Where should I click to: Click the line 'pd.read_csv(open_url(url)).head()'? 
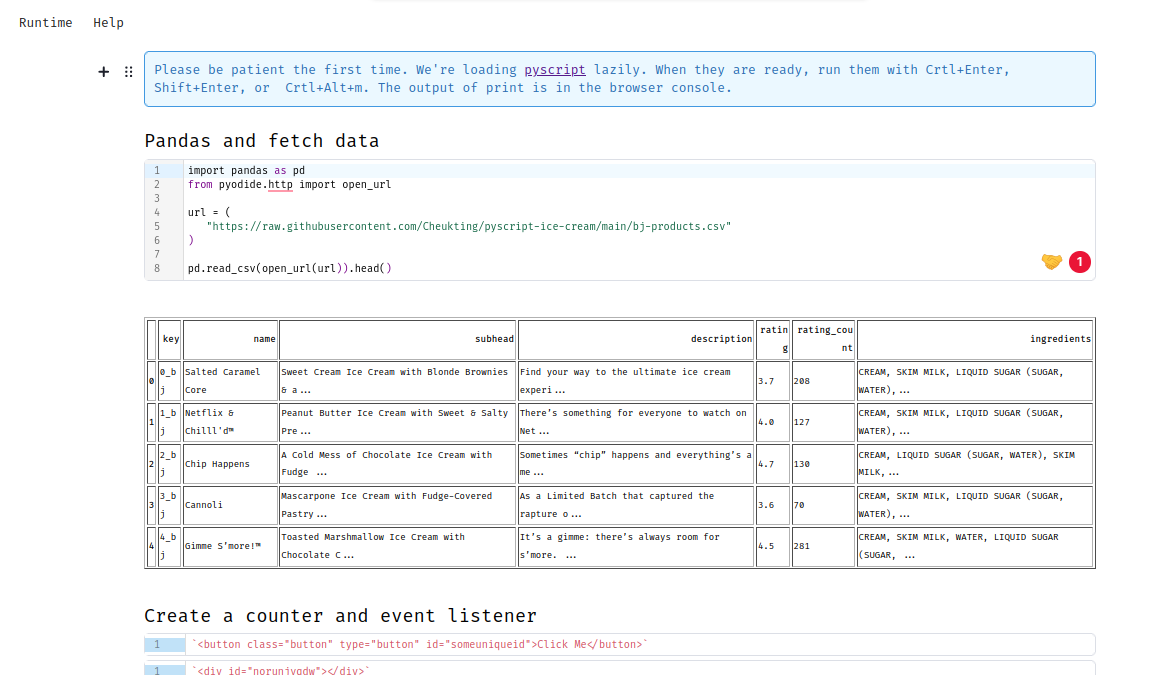click(x=290, y=268)
